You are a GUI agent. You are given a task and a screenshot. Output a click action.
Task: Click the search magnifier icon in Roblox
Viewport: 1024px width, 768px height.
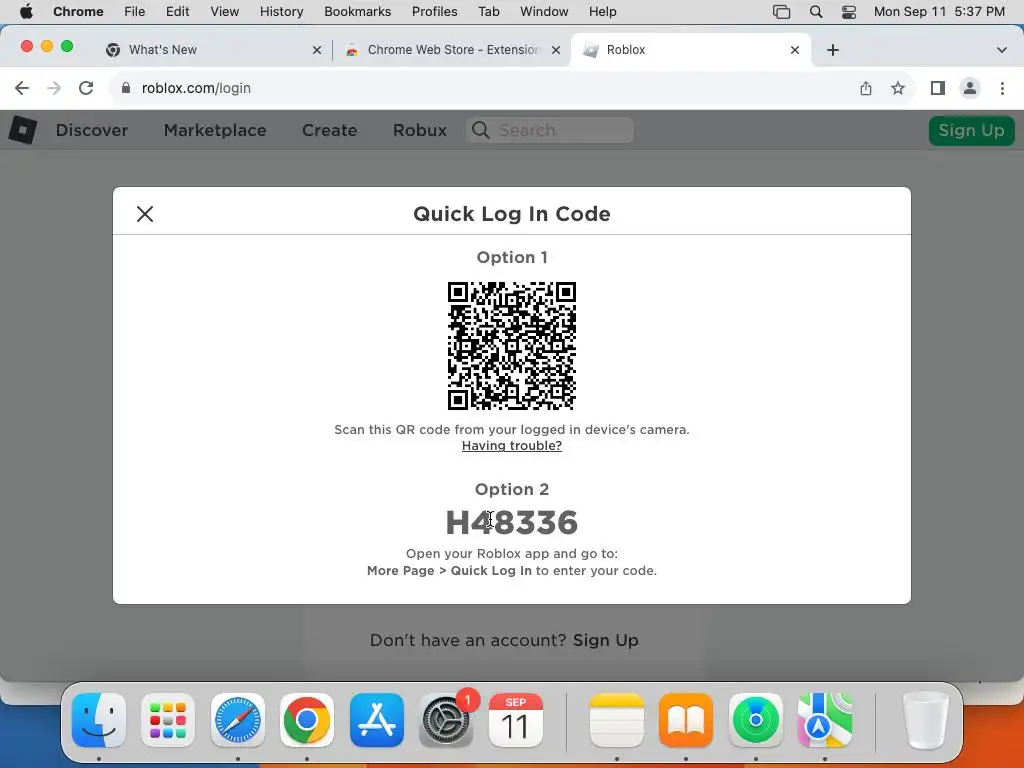pyautogui.click(x=481, y=130)
